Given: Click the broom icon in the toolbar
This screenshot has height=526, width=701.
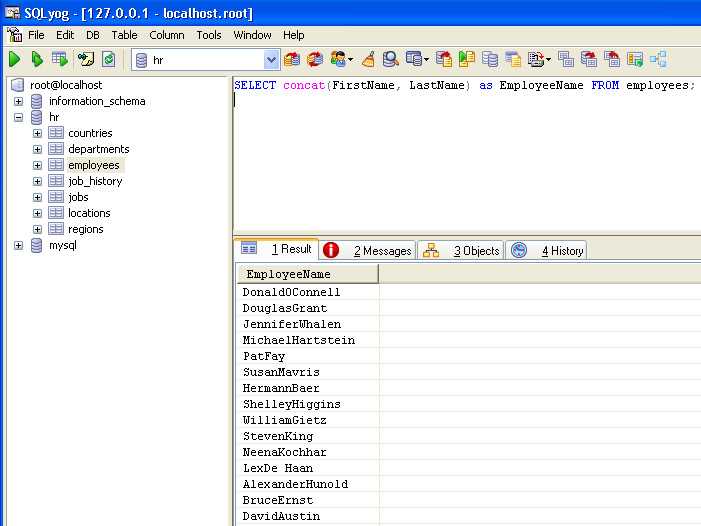Looking at the screenshot, I should [368, 60].
